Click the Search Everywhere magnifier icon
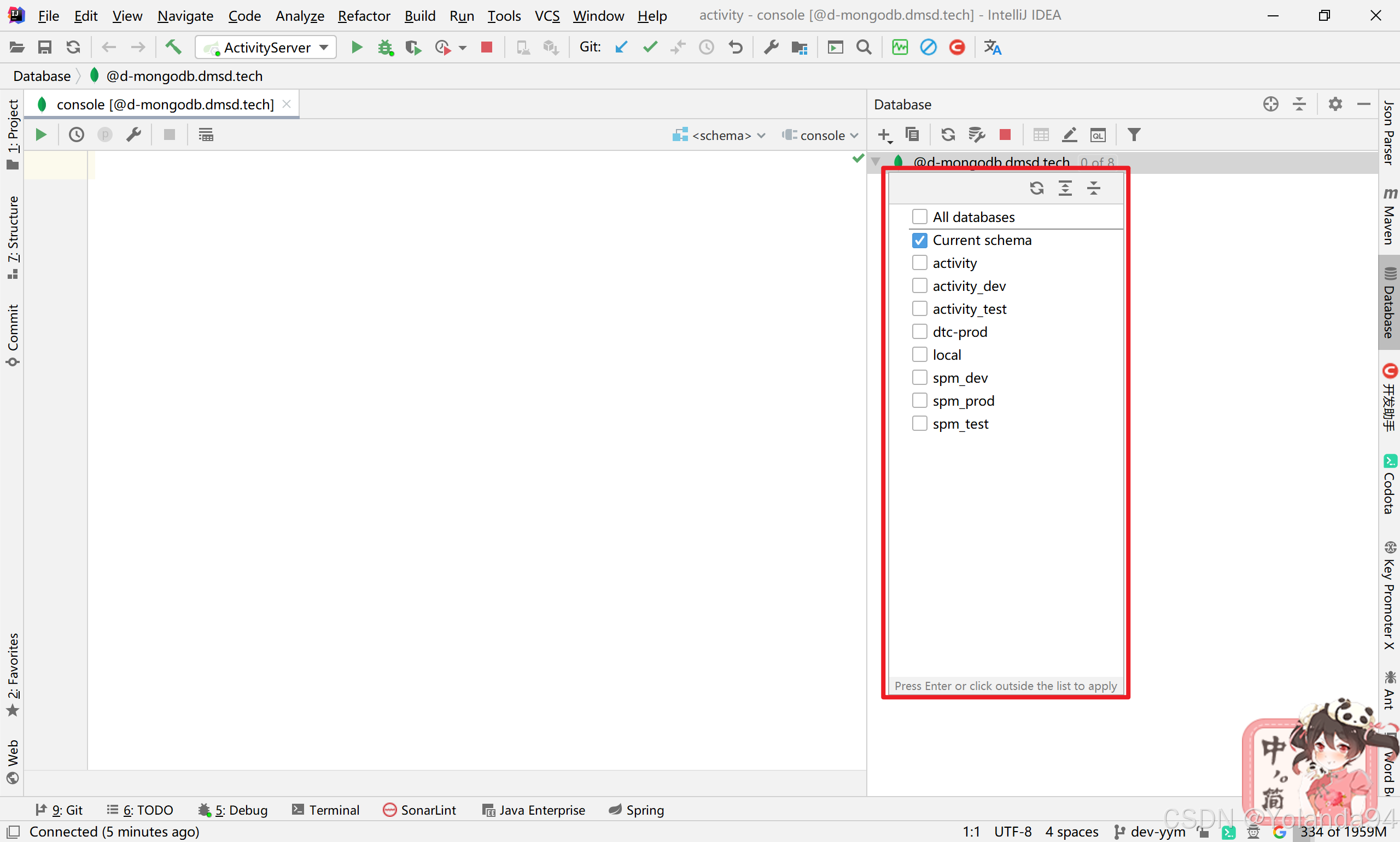Image resolution: width=1400 pixels, height=842 pixels. (864, 48)
